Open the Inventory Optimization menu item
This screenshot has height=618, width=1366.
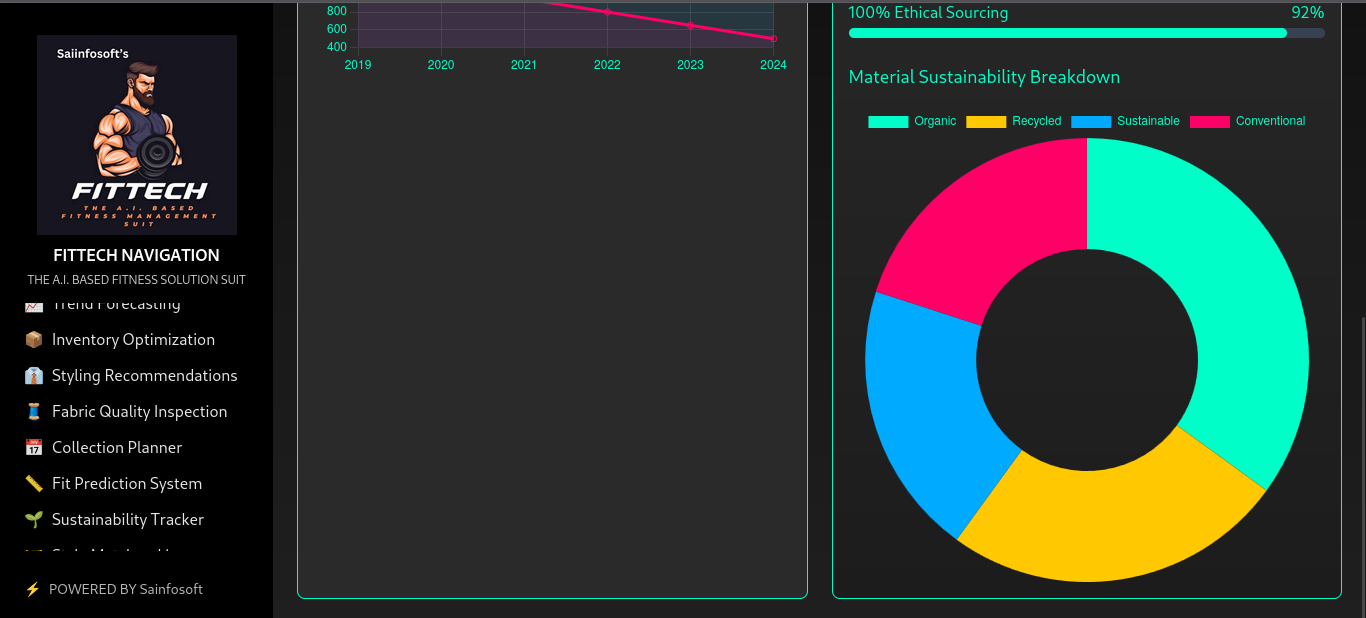133,340
